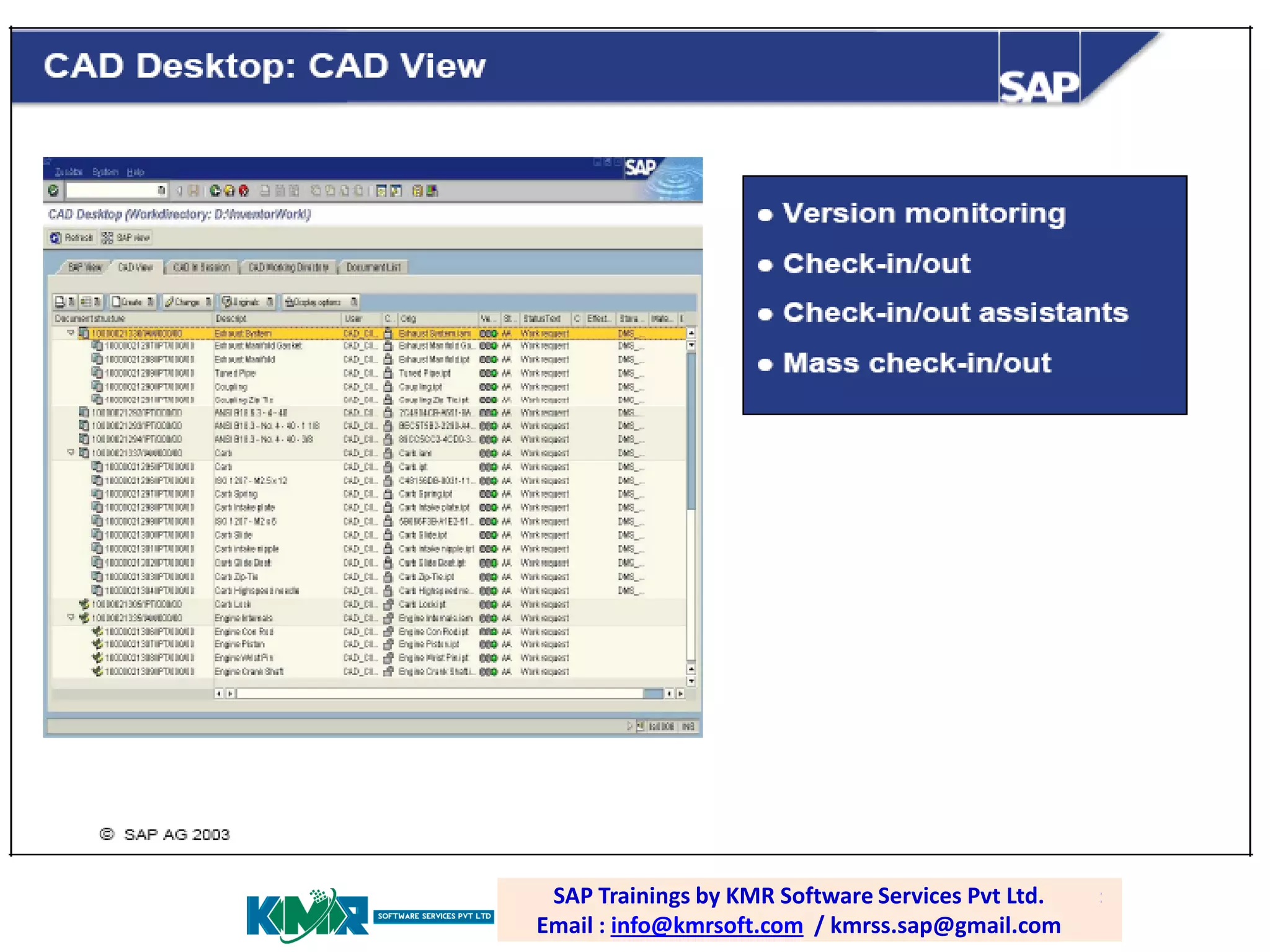
Task: Click the green icon of Engine Internals node
Action: click(x=84, y=617)
